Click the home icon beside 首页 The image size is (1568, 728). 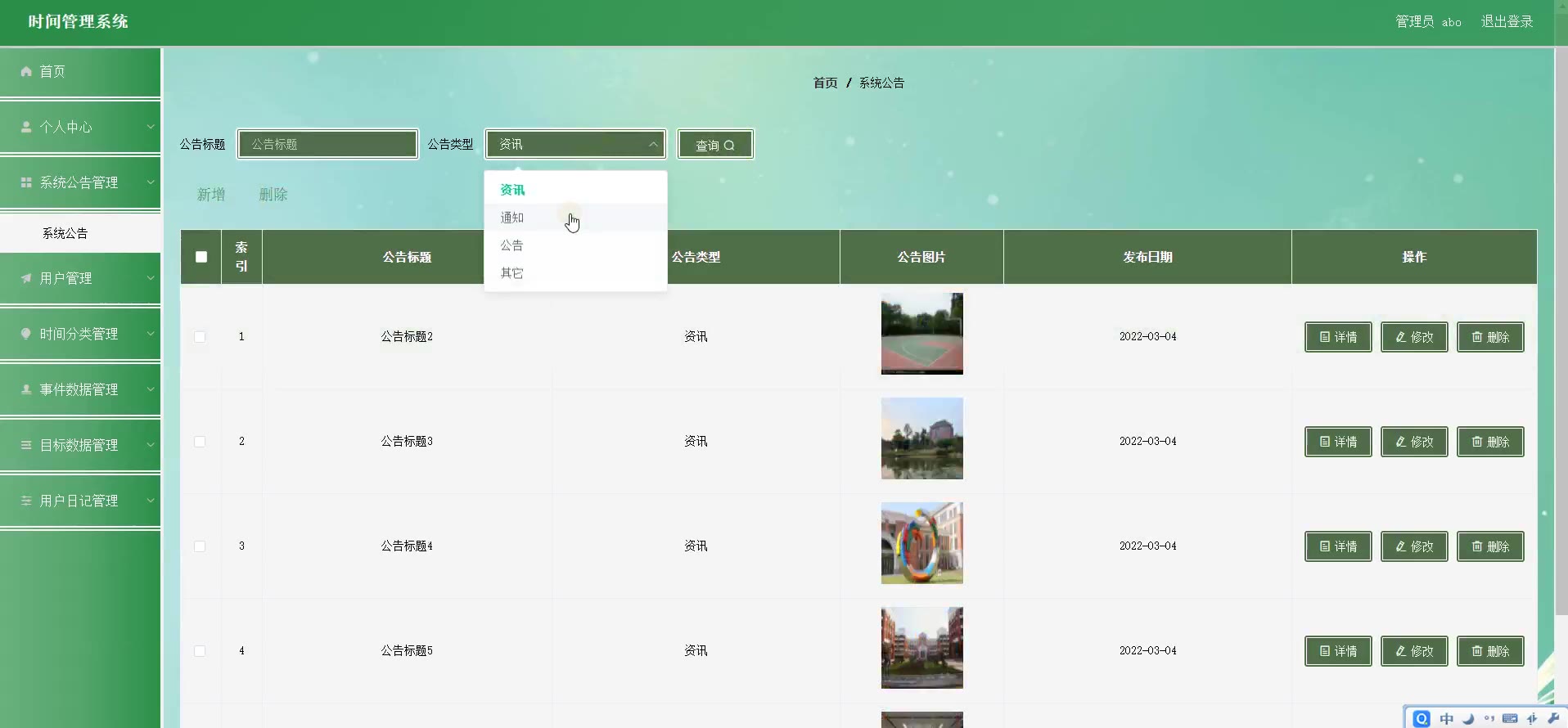[26, 71]
